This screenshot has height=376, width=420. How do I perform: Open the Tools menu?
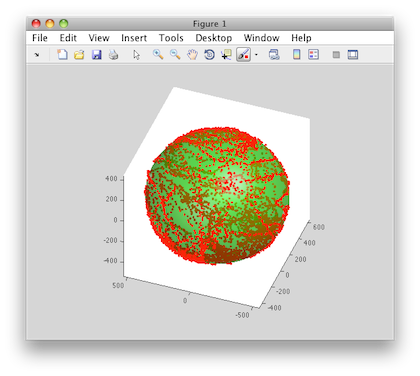tap(171, 38)
